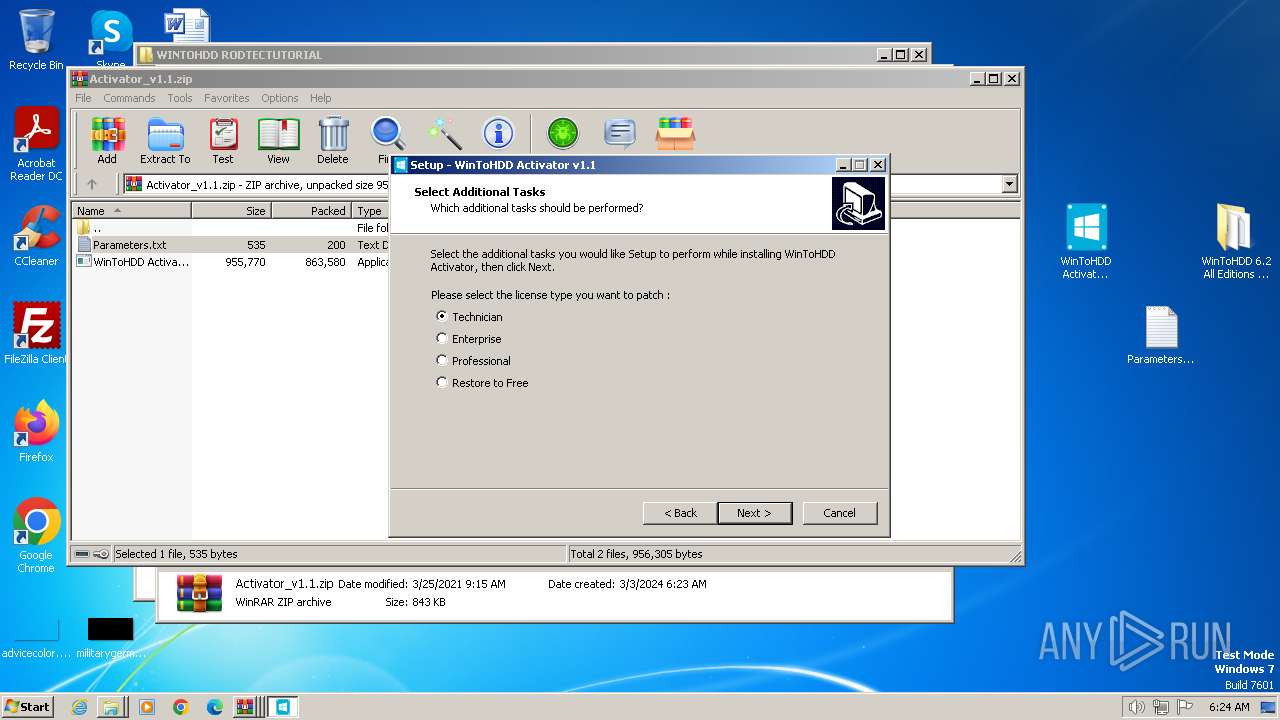Screen dimensions: 1280x720
Task: Open CCleaner desktop shortcut
Action: tap(36, 236)
